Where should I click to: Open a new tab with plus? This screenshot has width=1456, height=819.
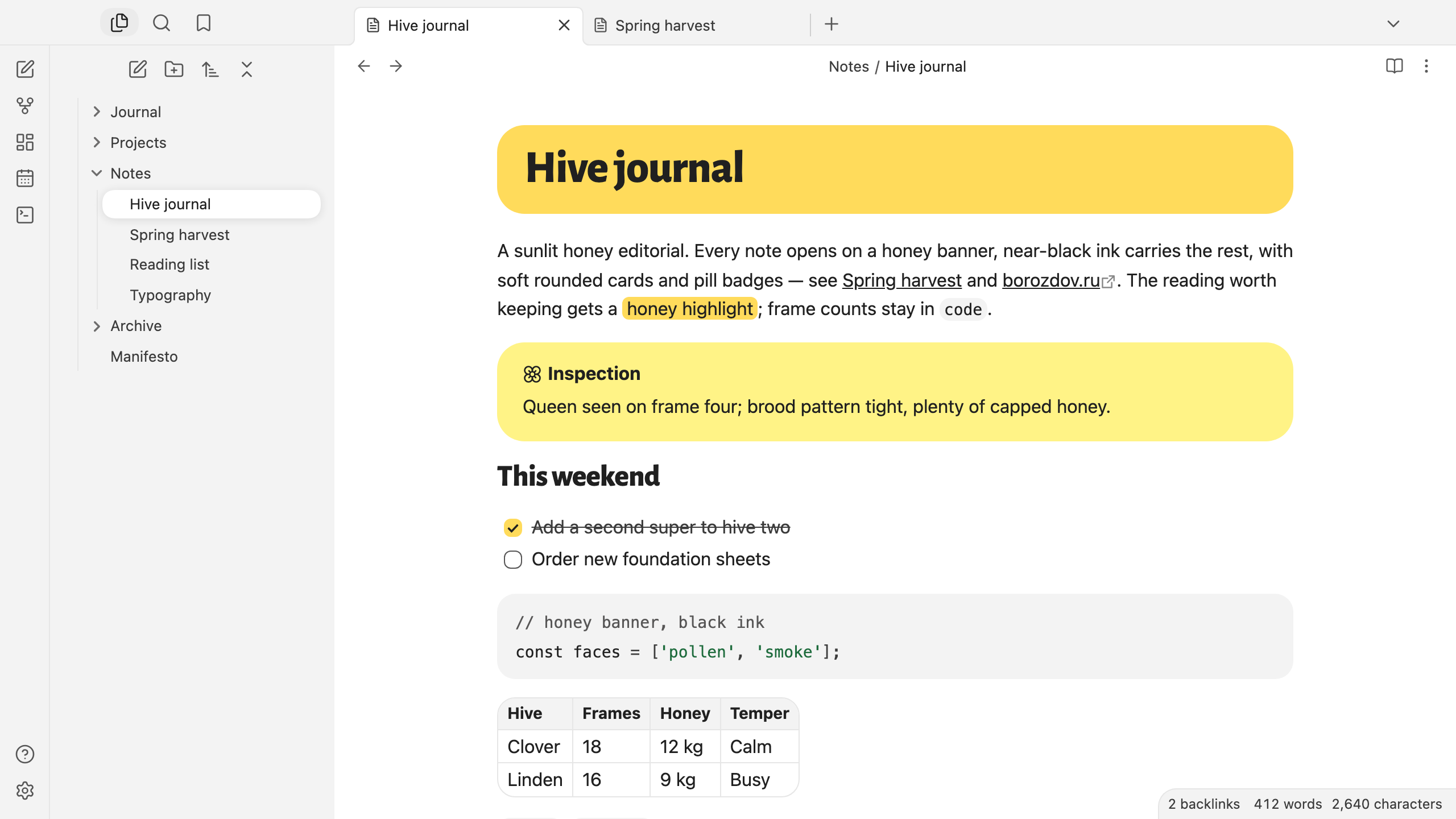pos(832,24)
